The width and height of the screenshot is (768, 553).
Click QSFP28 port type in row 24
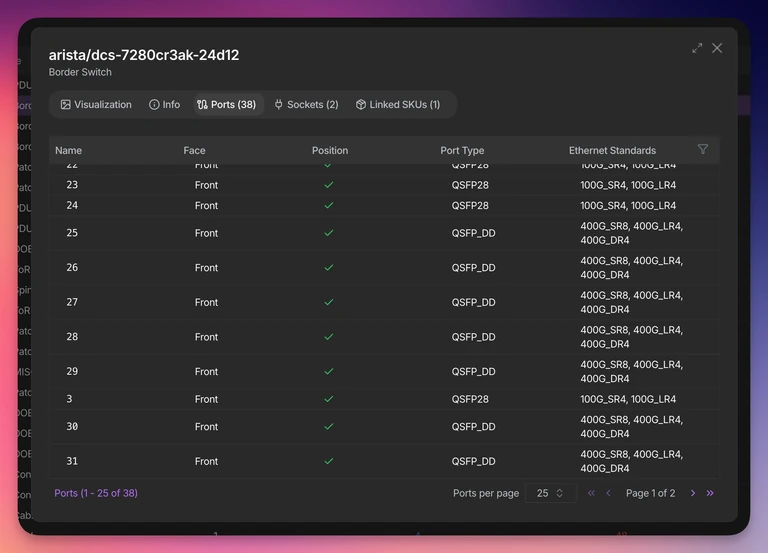(x=470, y=206)
